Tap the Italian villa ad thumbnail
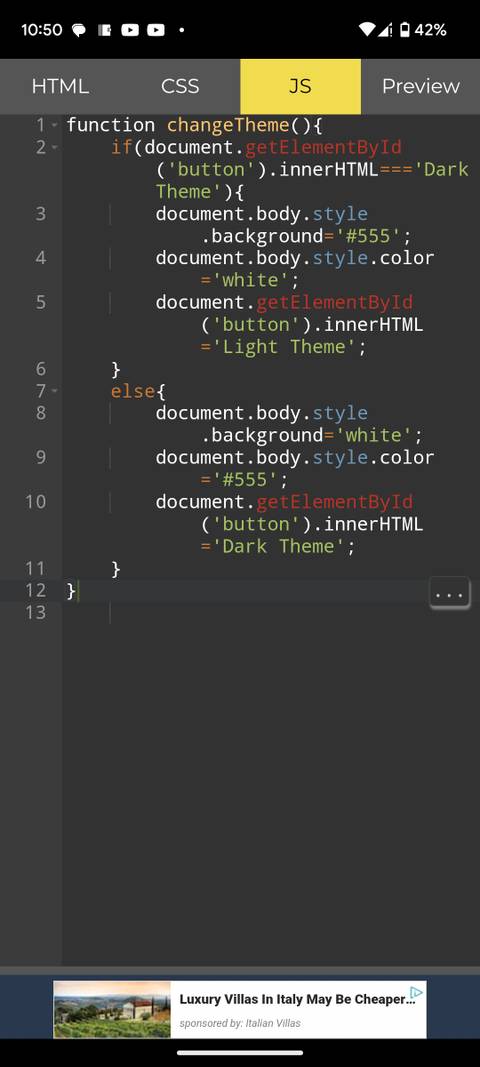 pos(112,1009)
